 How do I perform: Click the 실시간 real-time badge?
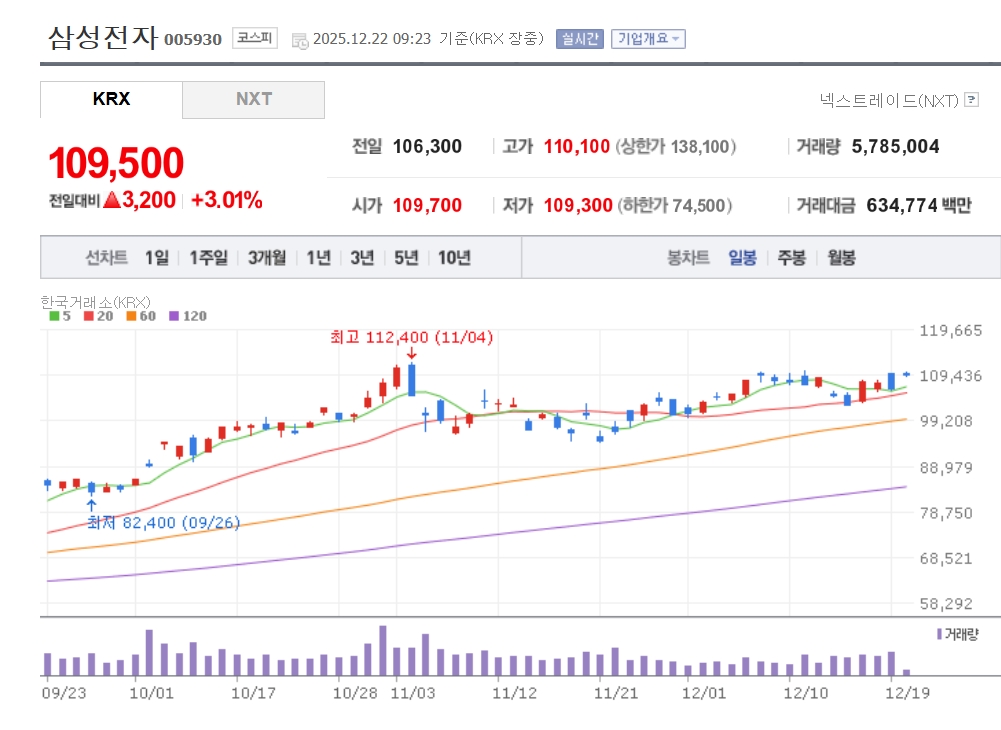pyautogui.click(x=580, y=39)
